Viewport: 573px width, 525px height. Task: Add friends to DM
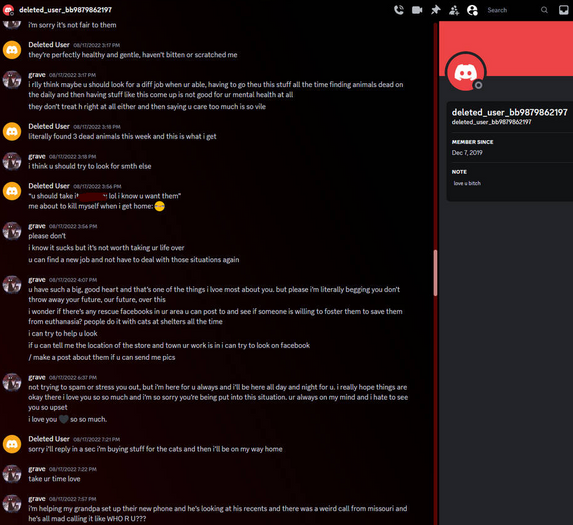(454, 10)
